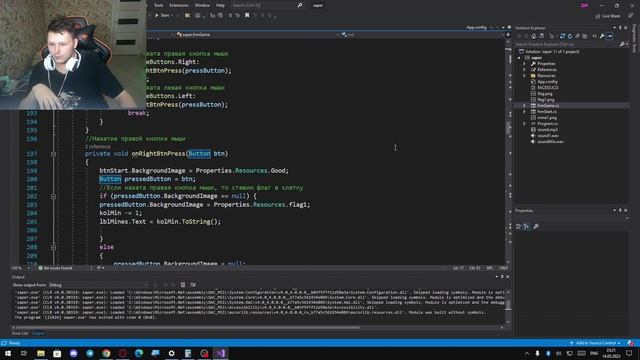This screenshot has width=640, height=360.
Task: Collapse onRightBtnPress method outline toggle
Action: coord(53,154)
